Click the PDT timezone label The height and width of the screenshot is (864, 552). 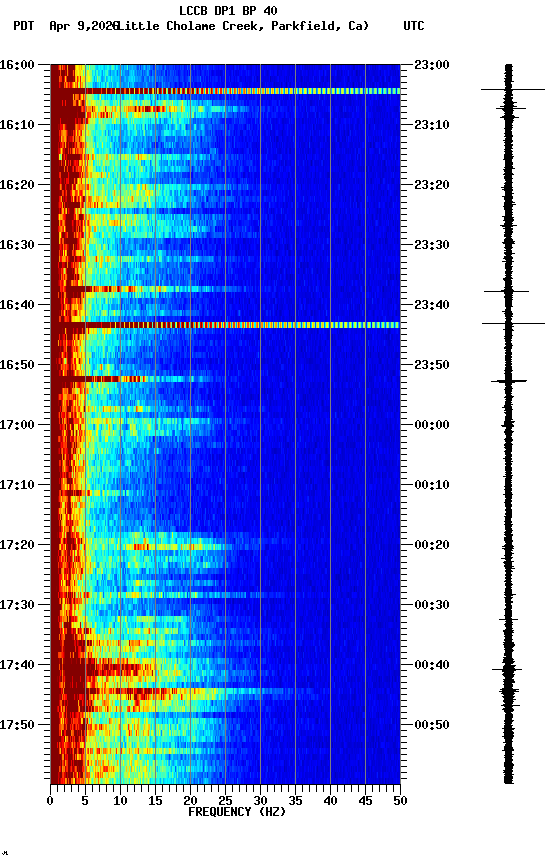24,26
